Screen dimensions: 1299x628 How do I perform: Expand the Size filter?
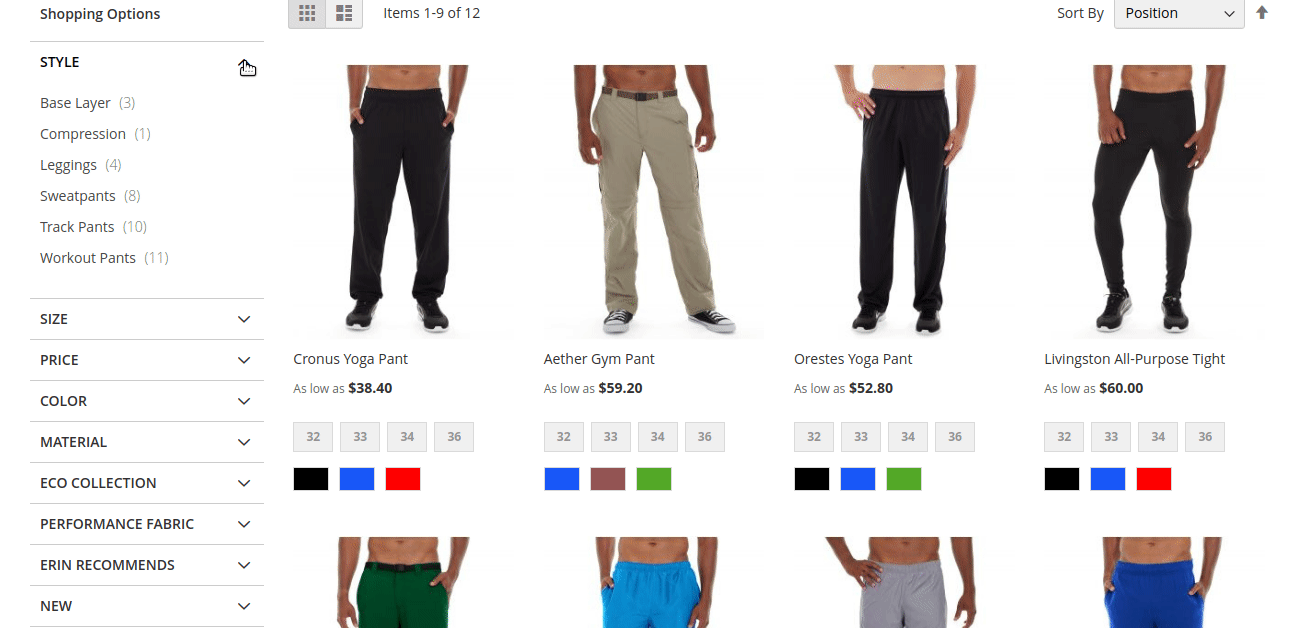coord(147,319)
